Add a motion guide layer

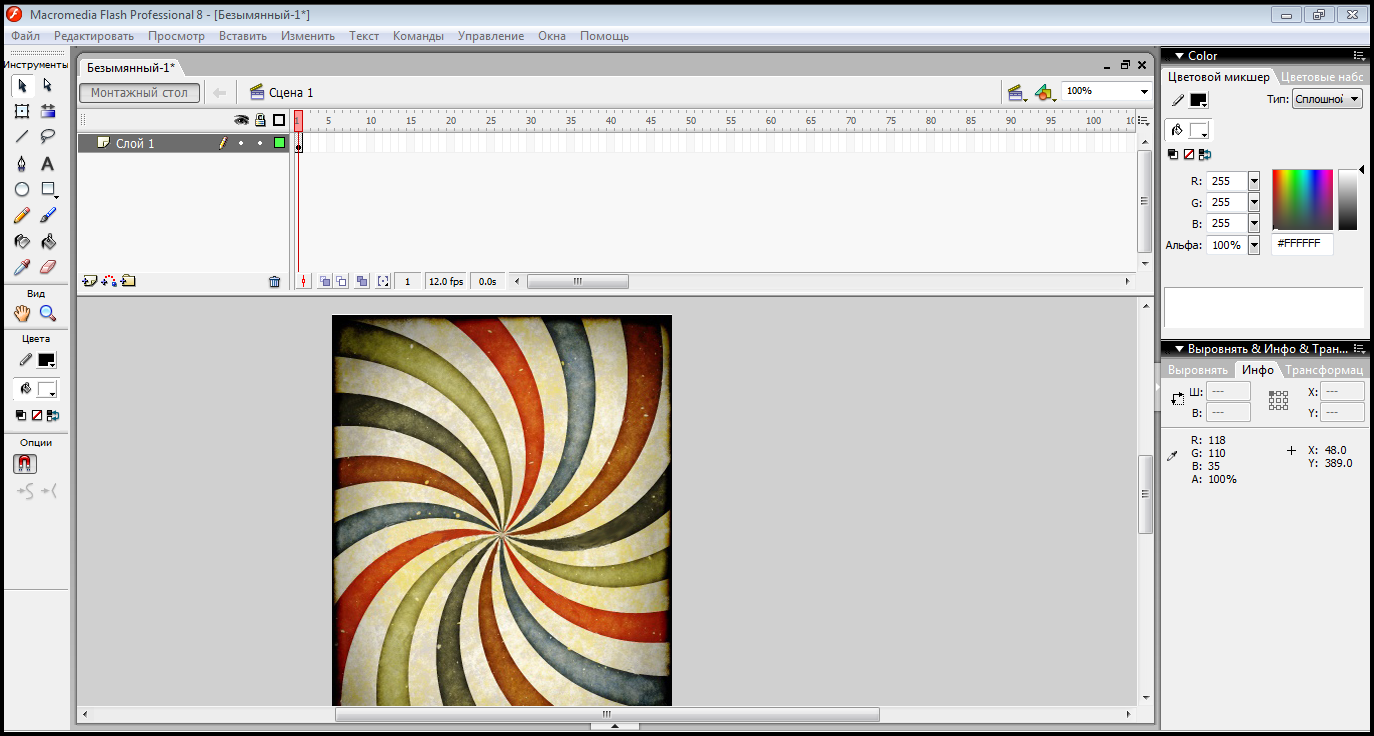click(x=109, y=281)
